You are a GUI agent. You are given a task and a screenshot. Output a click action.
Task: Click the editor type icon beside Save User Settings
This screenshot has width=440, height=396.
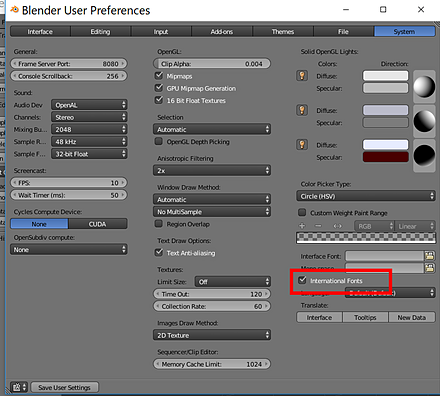19,387
